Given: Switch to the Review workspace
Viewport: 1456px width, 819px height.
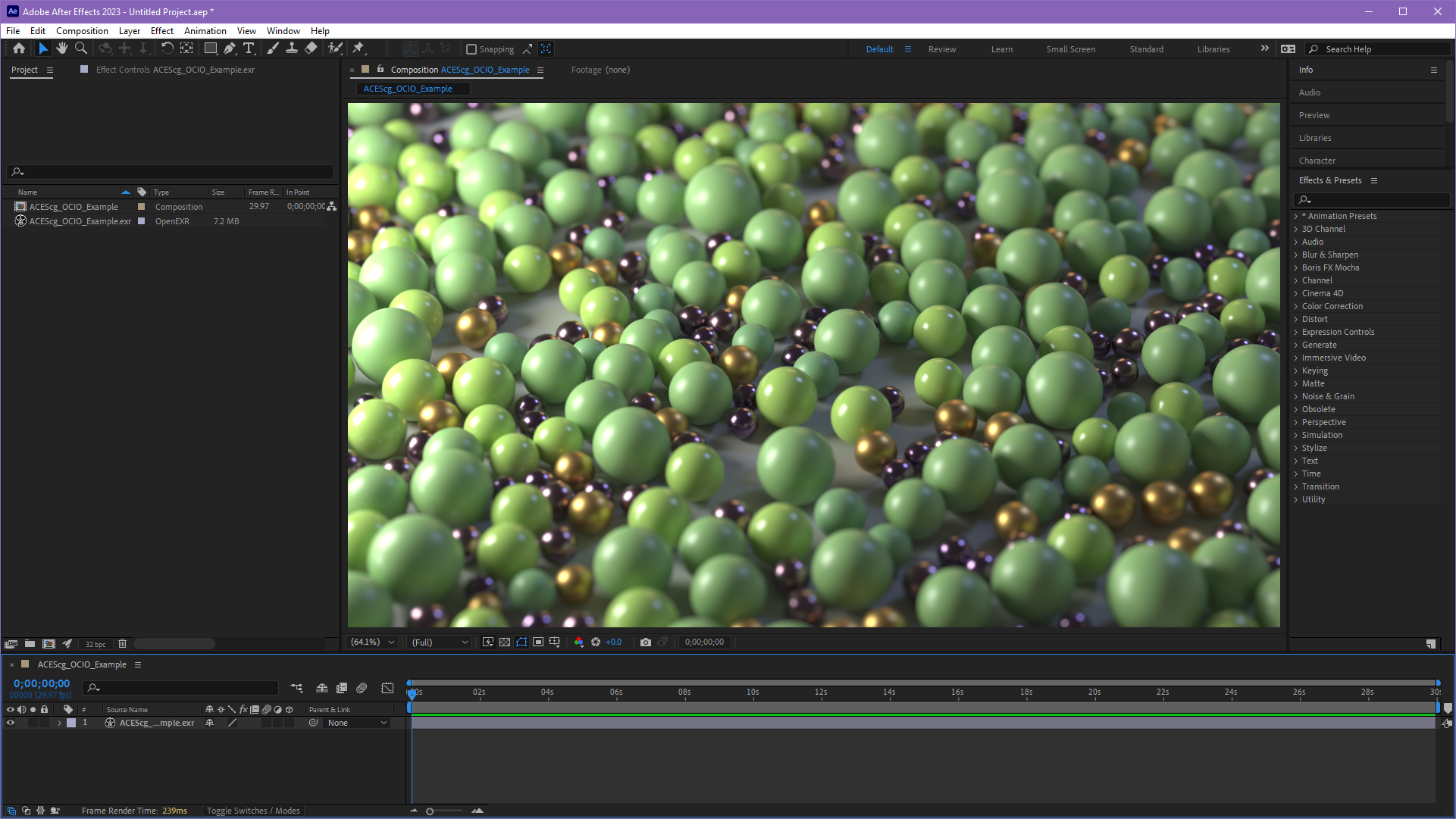Looking at the screenshot, I should click(x=941, y=49).
